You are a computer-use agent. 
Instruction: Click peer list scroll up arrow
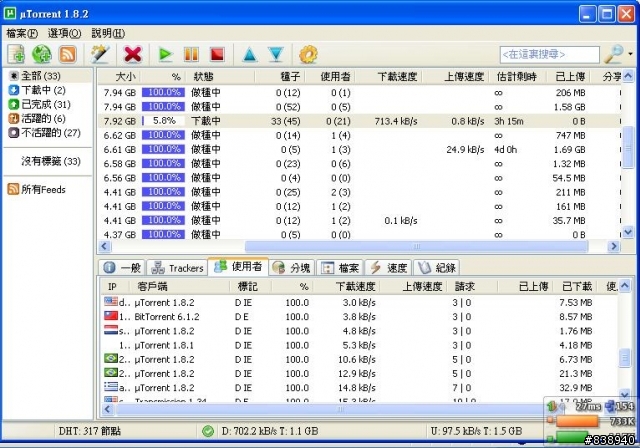tap(625, 286)
